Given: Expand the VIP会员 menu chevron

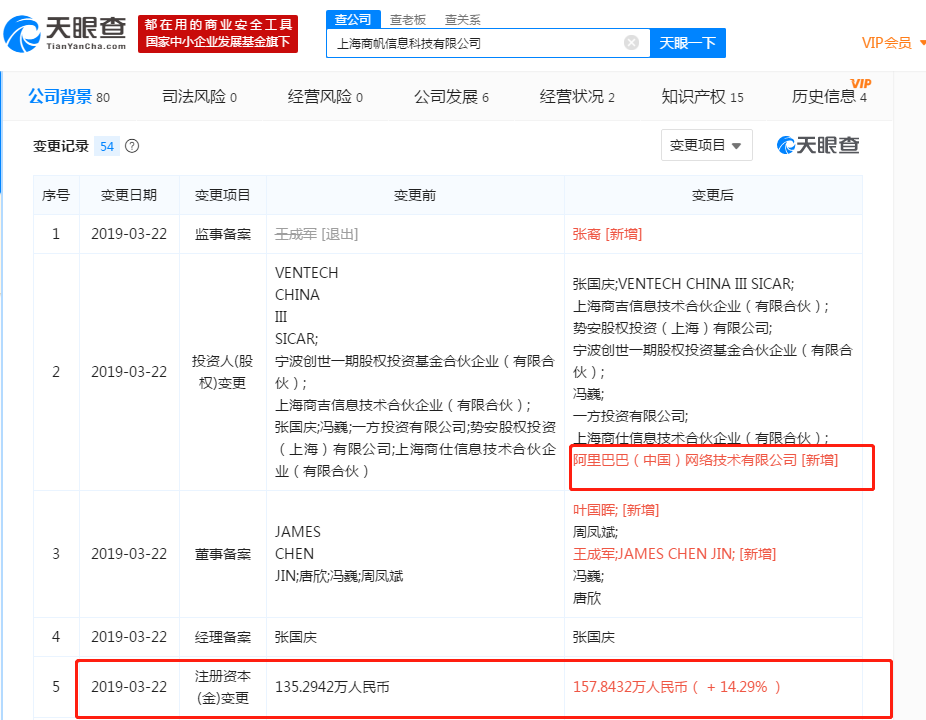Looking at the screenshot, I should pyautogui.click(x=922, y=43).
